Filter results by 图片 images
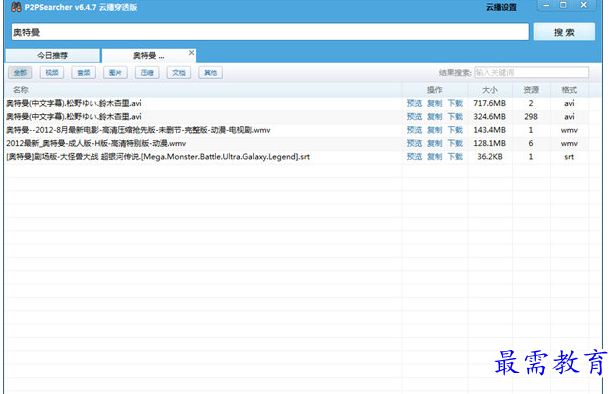Viewport: 616px width, 394px height. (115, 73)
